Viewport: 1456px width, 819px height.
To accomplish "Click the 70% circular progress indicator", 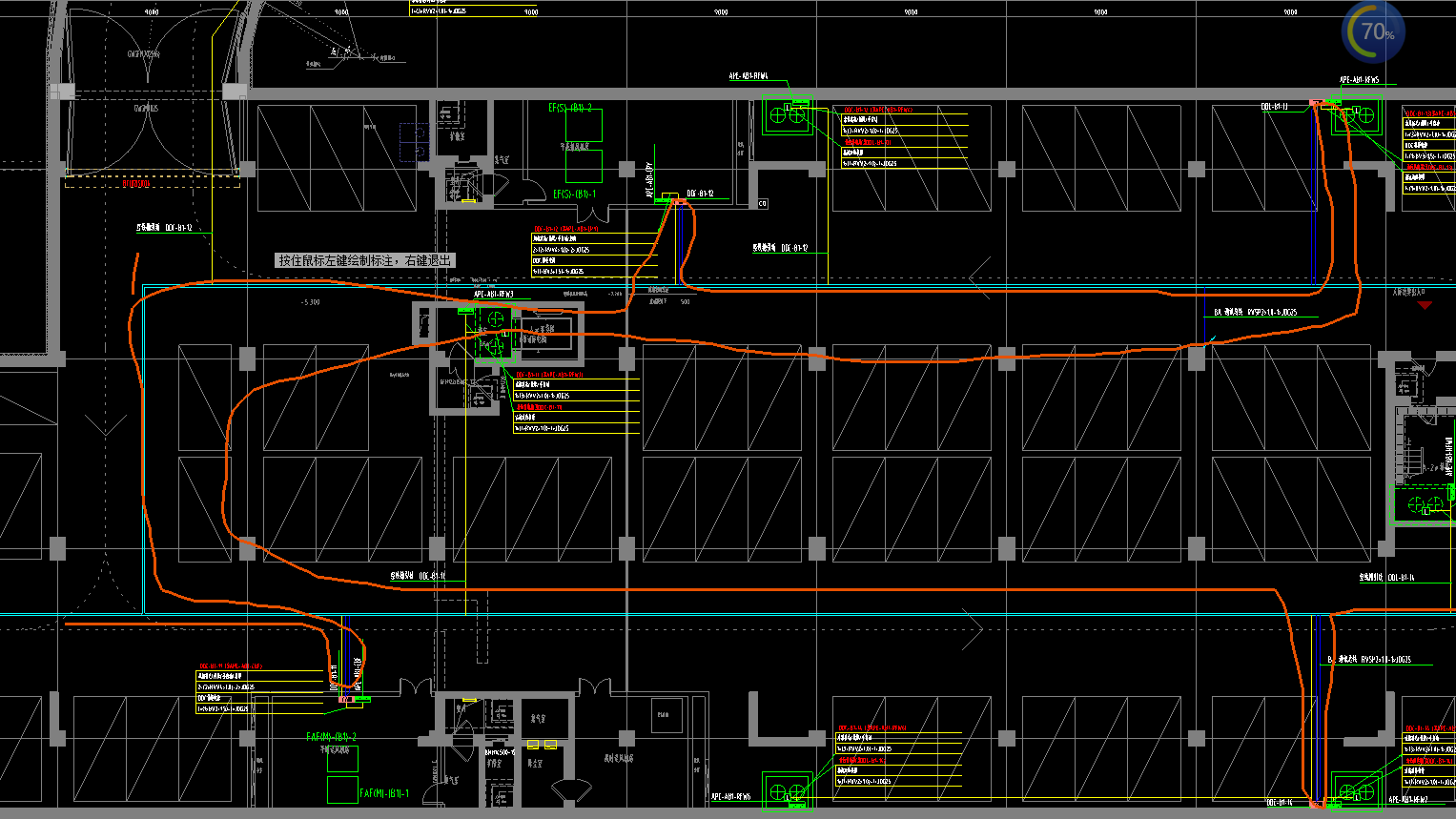I will (1374, 31).
